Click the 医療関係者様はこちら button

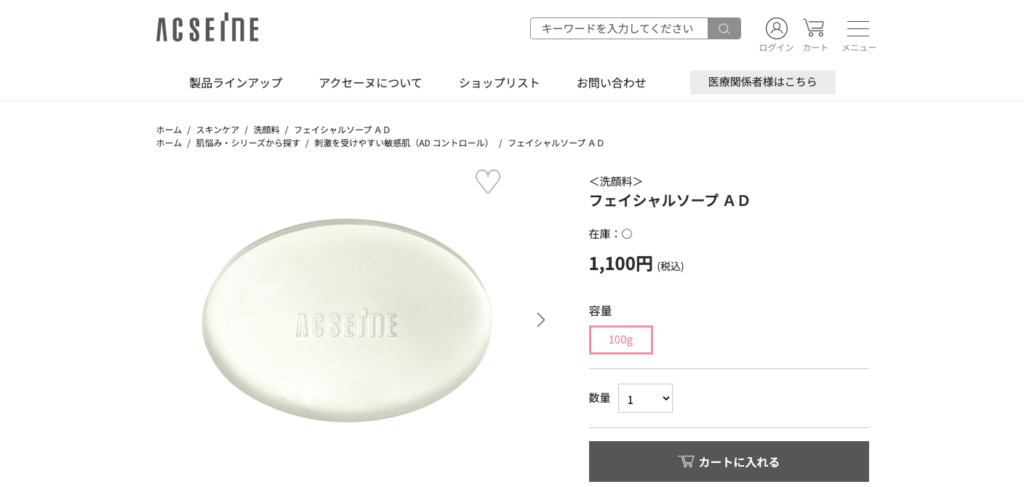tap(762, 82)
